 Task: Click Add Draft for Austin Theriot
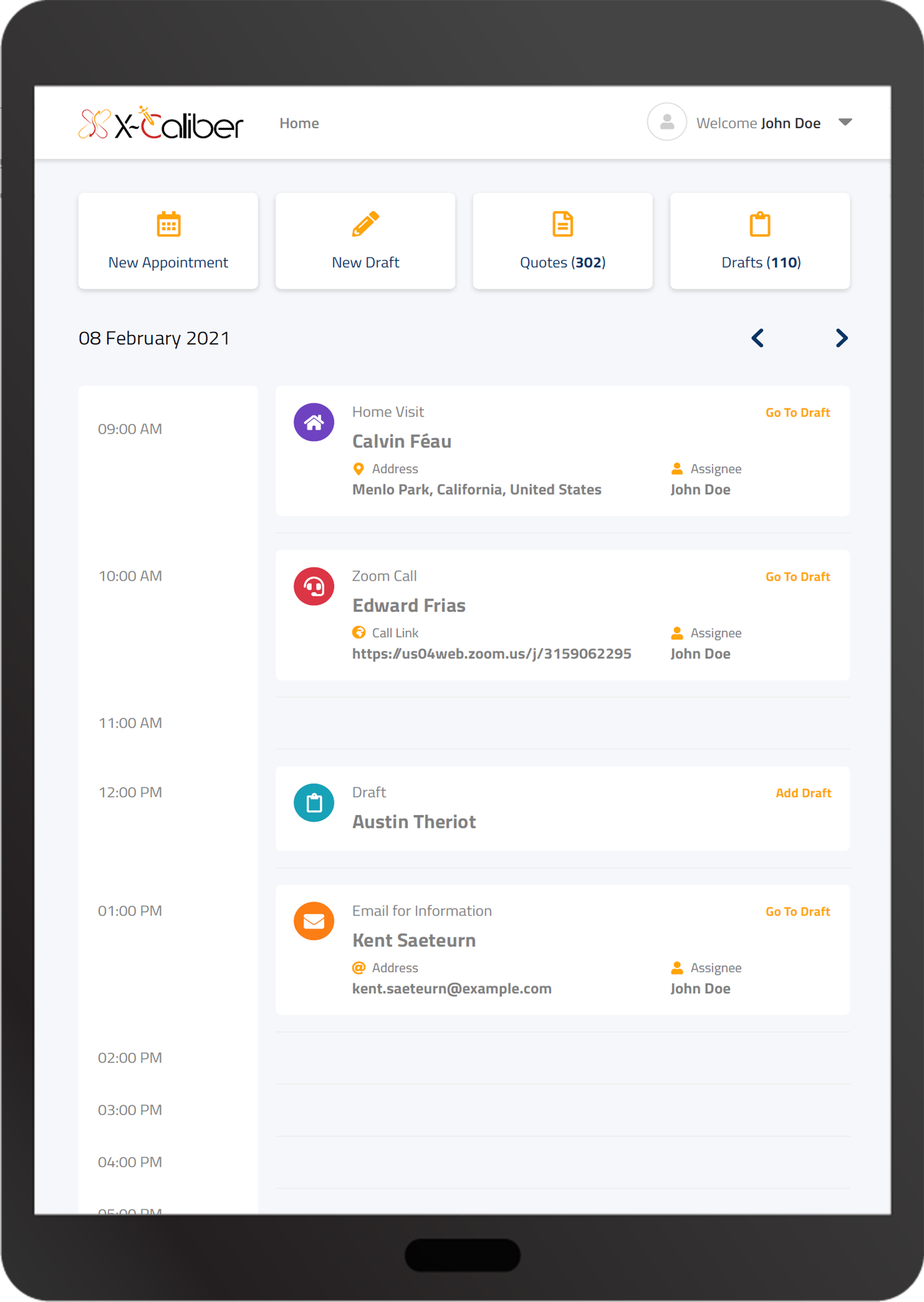pos(803,793)
